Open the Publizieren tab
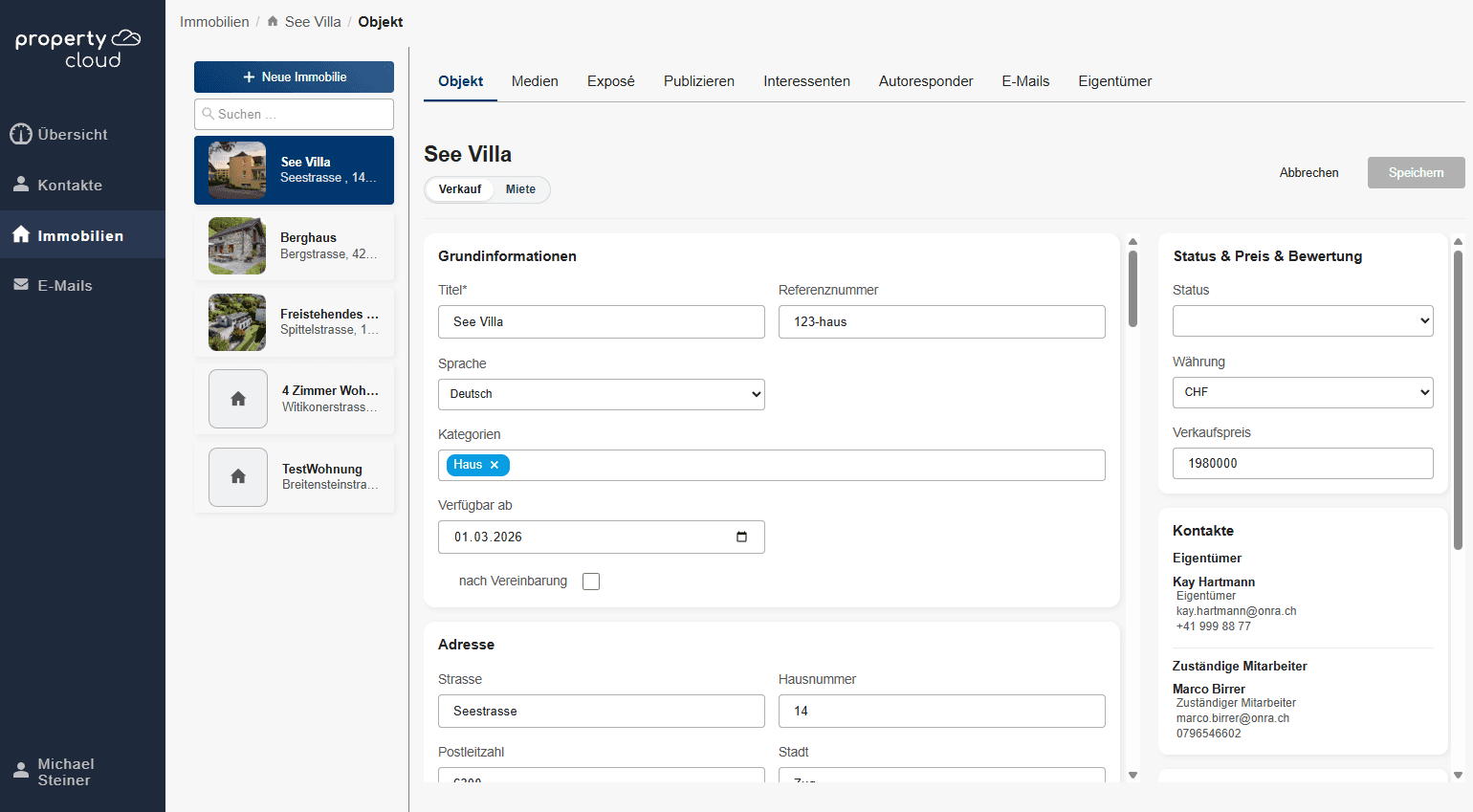This screenshot has height=812, width=1473. click(x=699, y=81)
